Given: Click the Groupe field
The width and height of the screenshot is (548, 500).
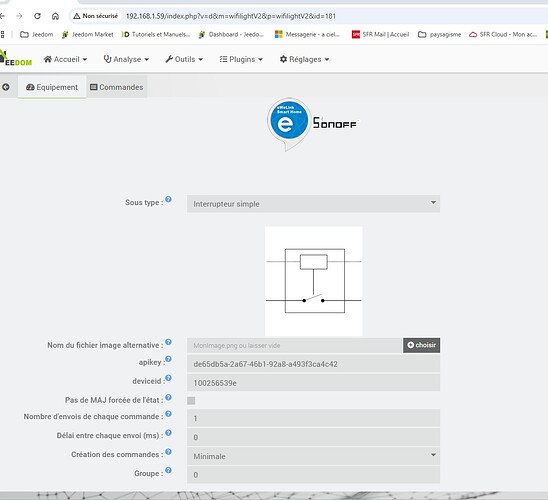Looking at the screenshot, I should (313, 475).
